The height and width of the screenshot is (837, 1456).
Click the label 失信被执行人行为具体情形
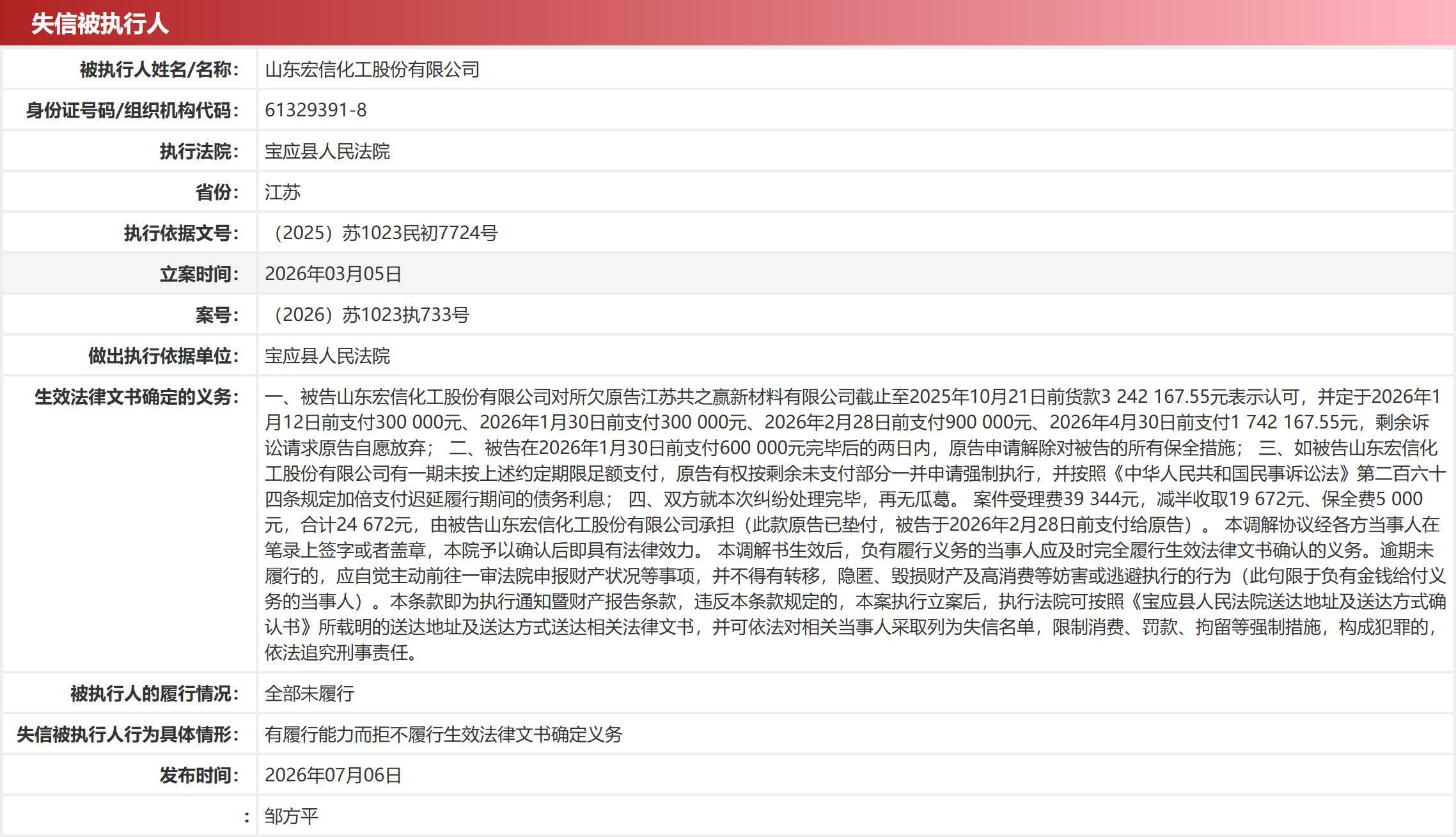coord(128,734)
